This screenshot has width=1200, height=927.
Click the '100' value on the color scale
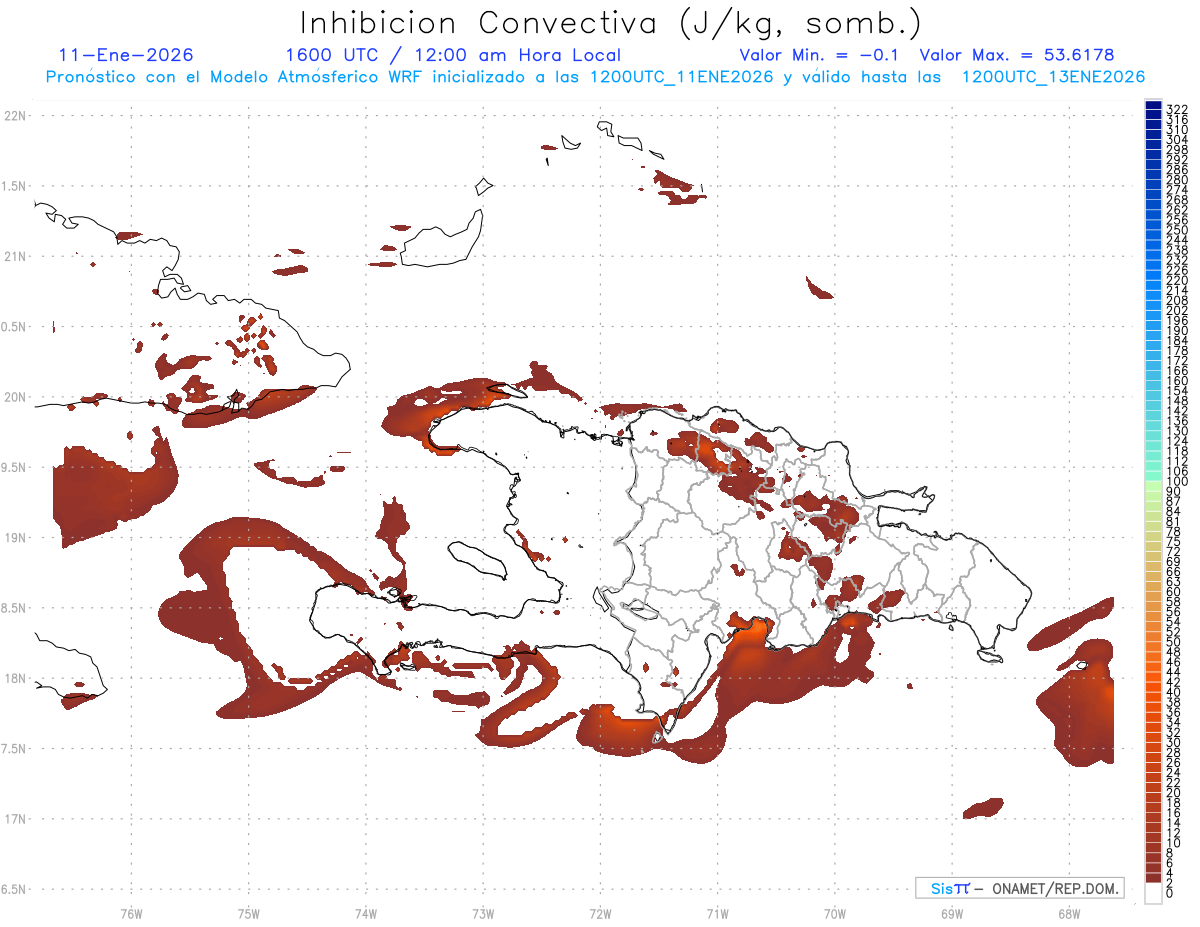pyautogui.click(x=1176, y=482)
